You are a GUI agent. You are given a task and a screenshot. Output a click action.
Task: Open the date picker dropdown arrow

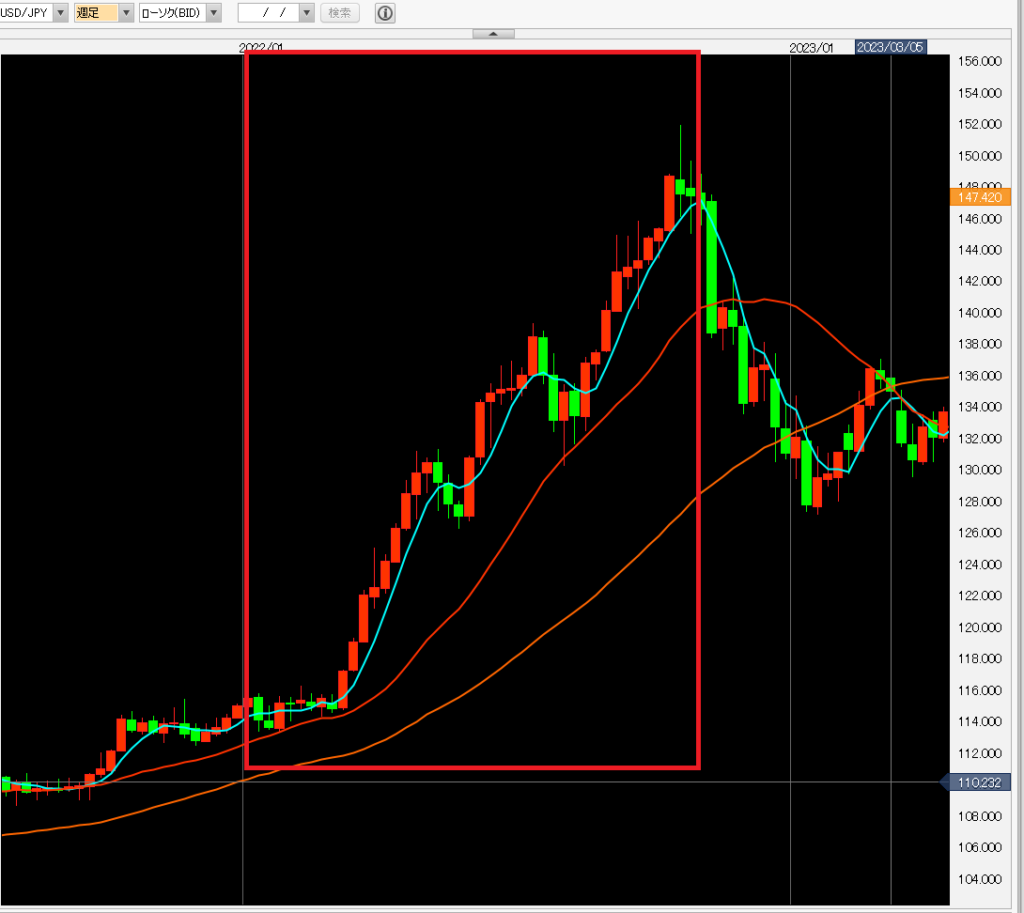307,13
